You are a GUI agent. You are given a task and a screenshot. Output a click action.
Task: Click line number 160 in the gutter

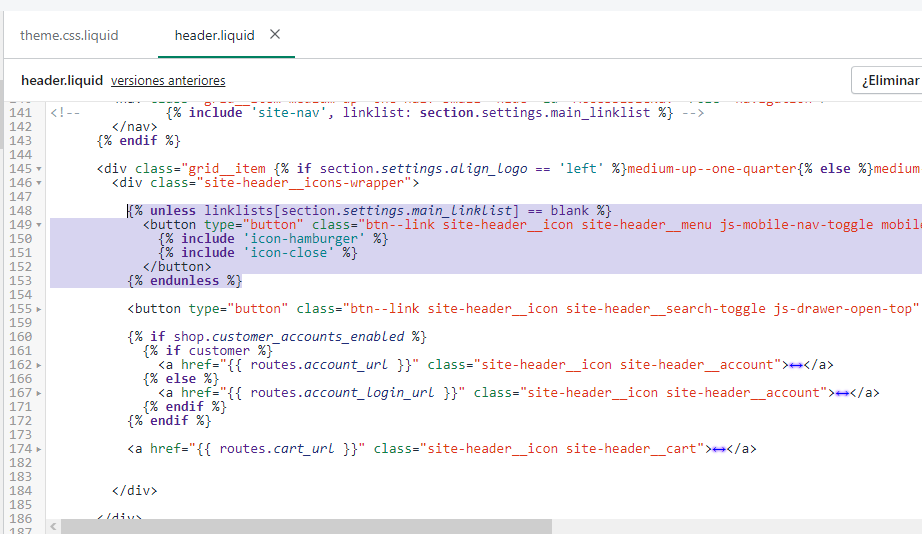coord(21,336)
